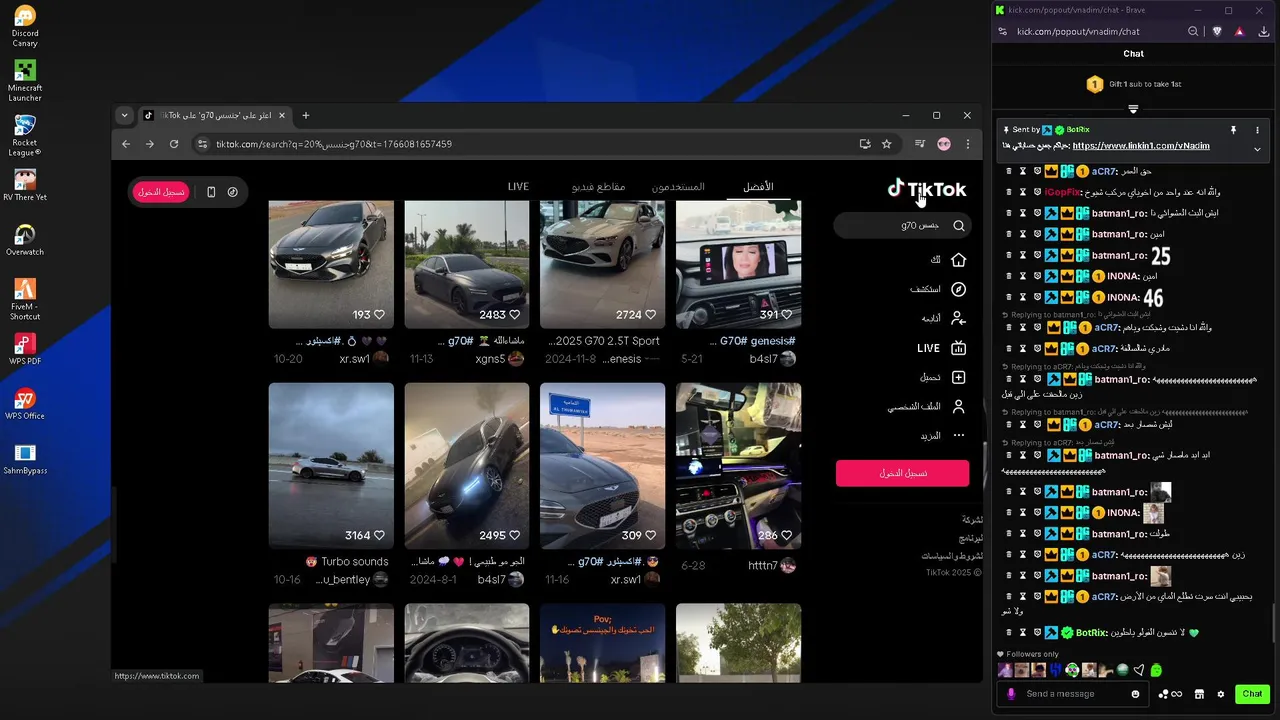Click the green Chat send button
1280x720 pixels.
[x=1252, y=694]
